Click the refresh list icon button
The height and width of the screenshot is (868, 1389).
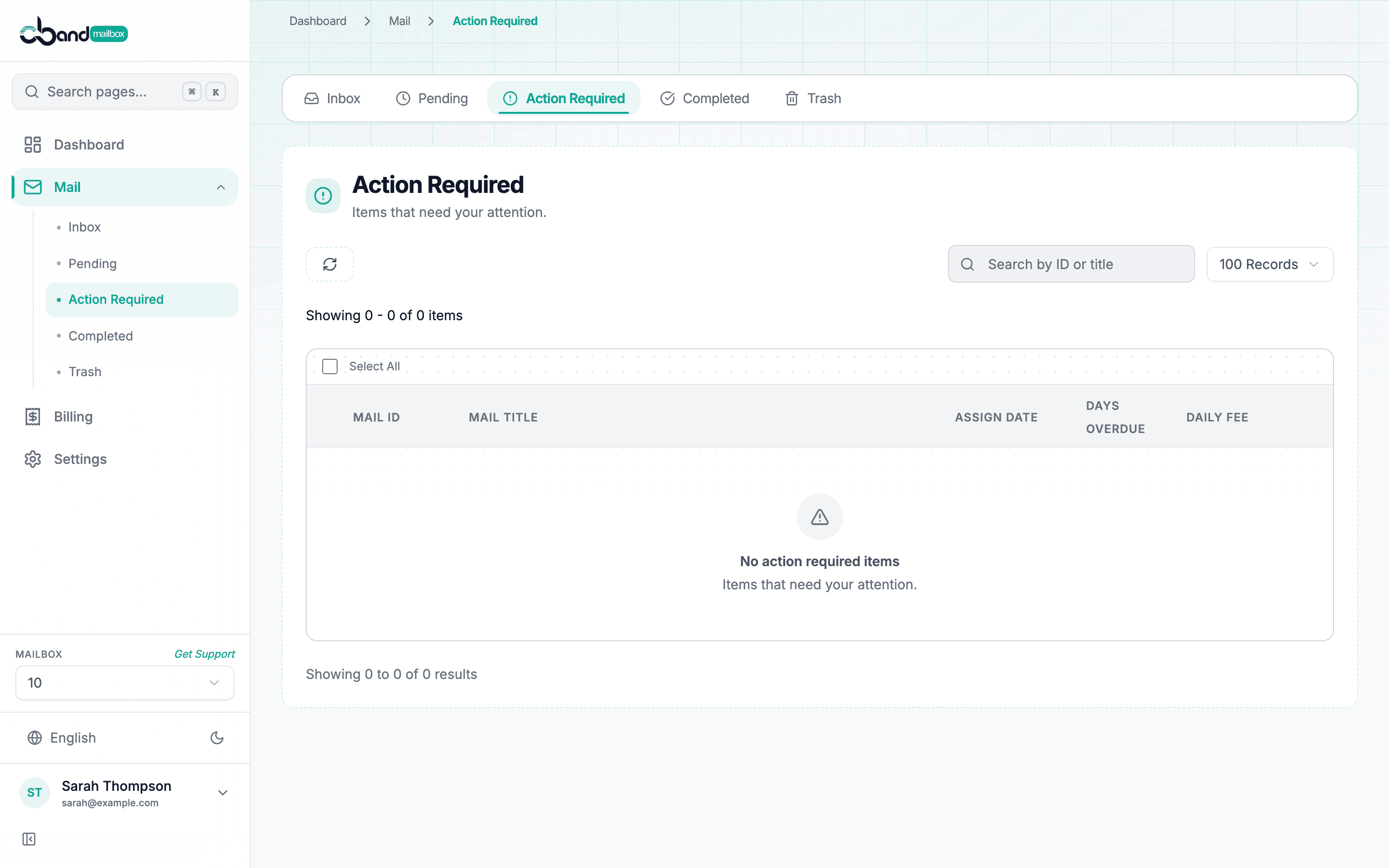(x=329, y=264)
